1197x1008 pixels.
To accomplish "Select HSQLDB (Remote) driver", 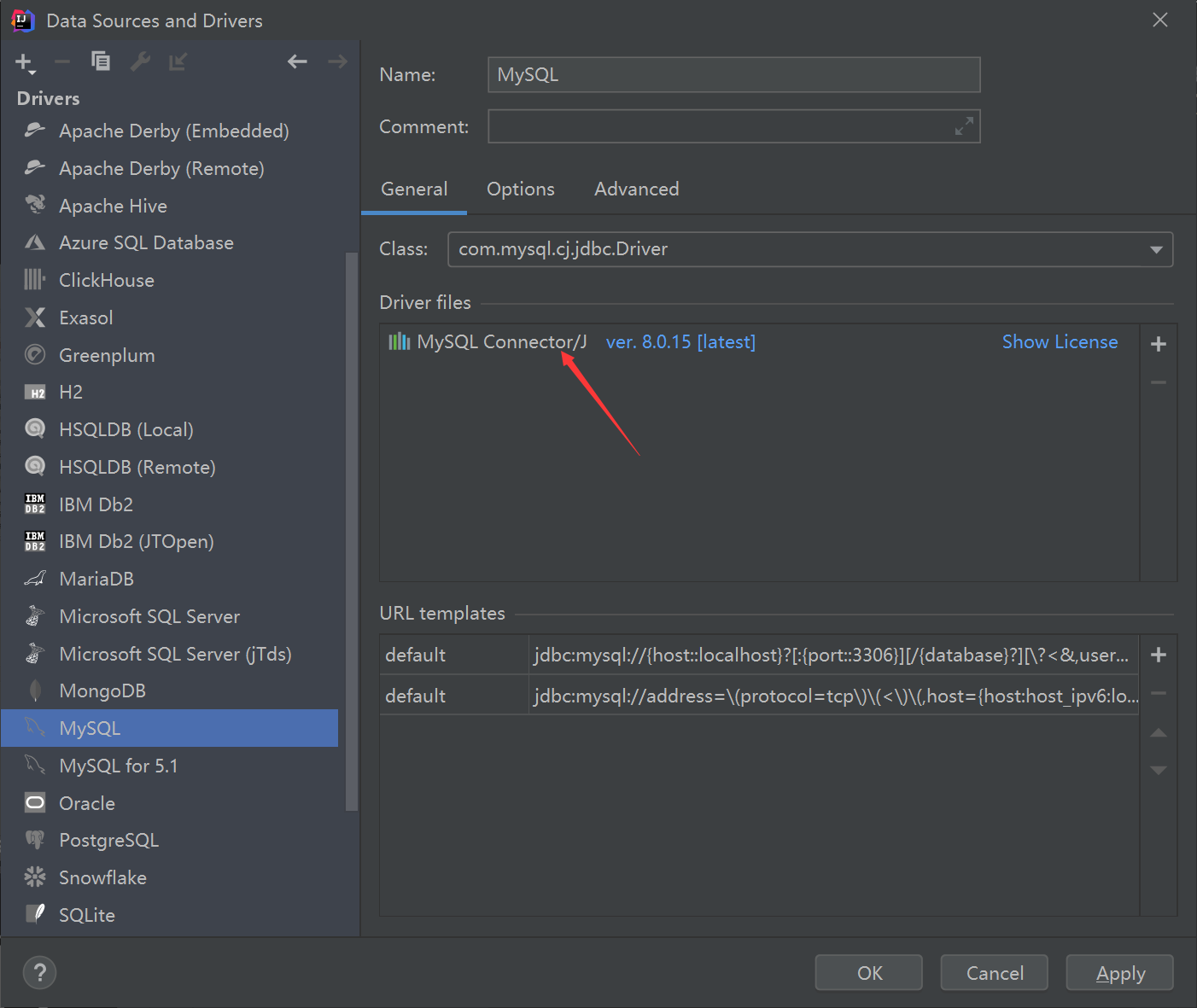I will click(x=169, y=467).
